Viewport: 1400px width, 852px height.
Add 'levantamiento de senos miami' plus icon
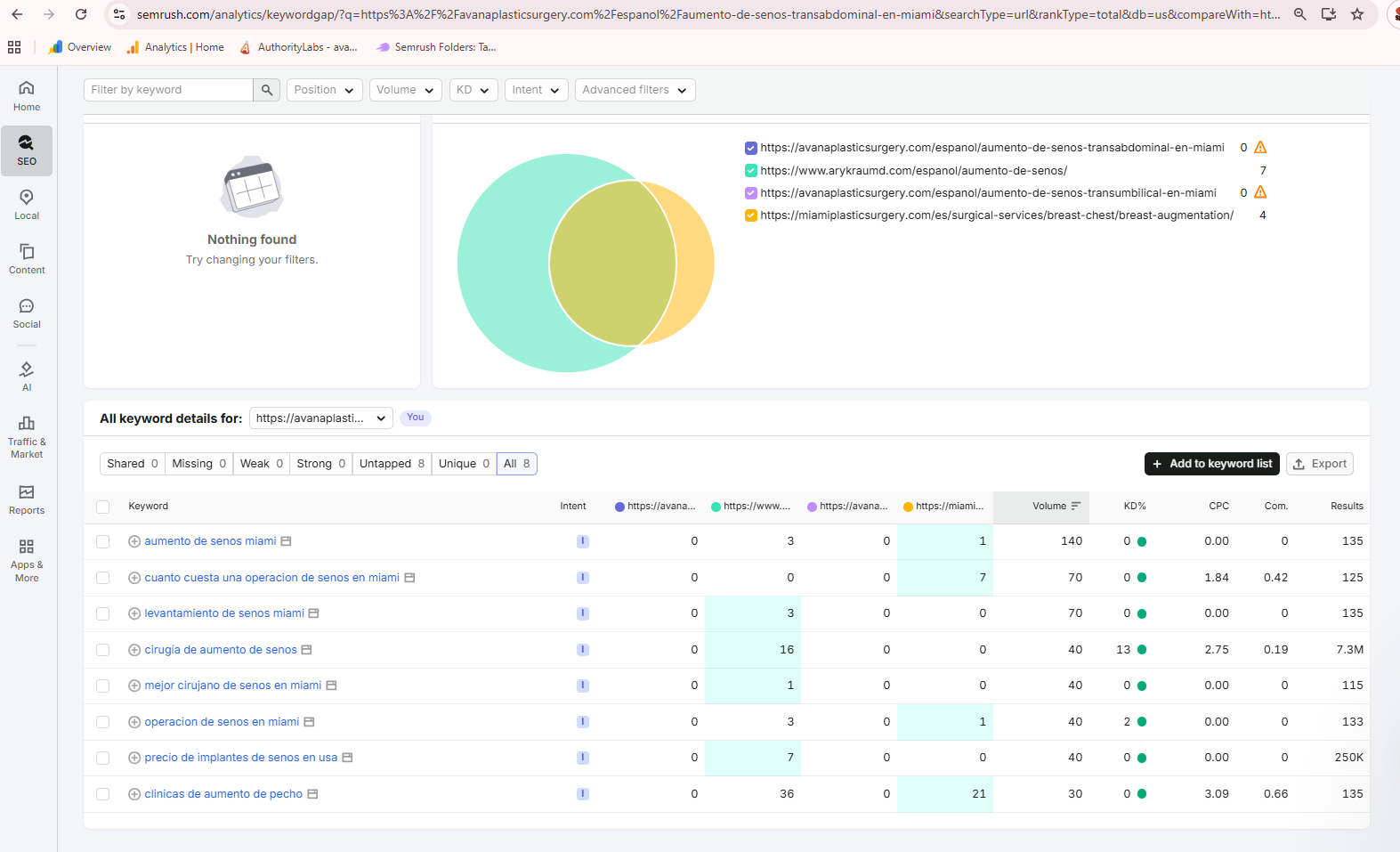[x=134, y=613]
